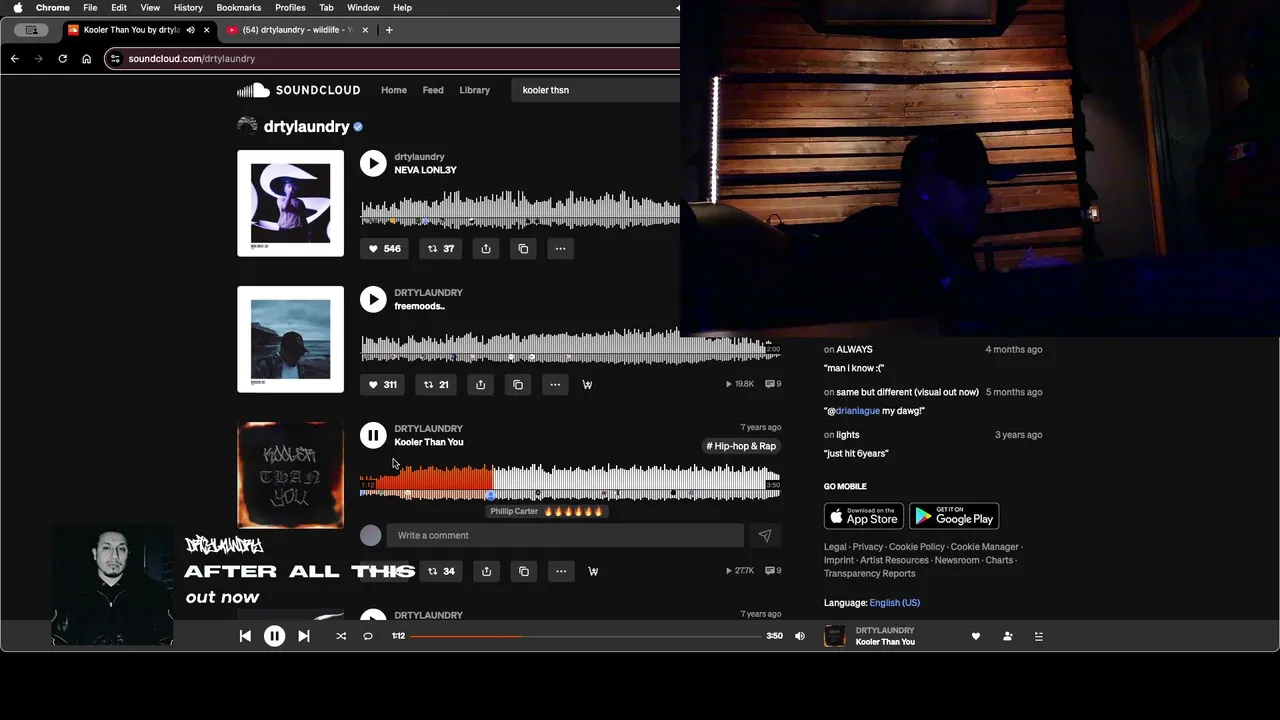Mute Kooler Than You tab audio icon
Screen dimensions: 1280x720
click(x=190, y=30)
